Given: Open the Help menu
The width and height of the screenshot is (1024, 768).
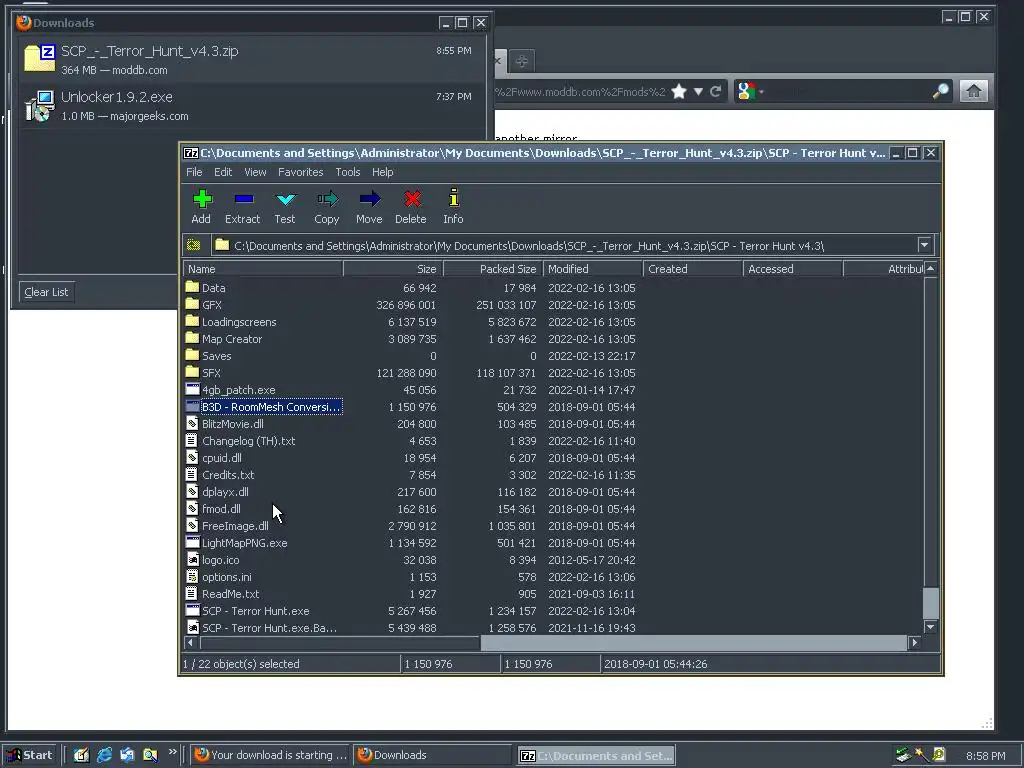Looking at the screenshot, I should click(x=383, y=172).
